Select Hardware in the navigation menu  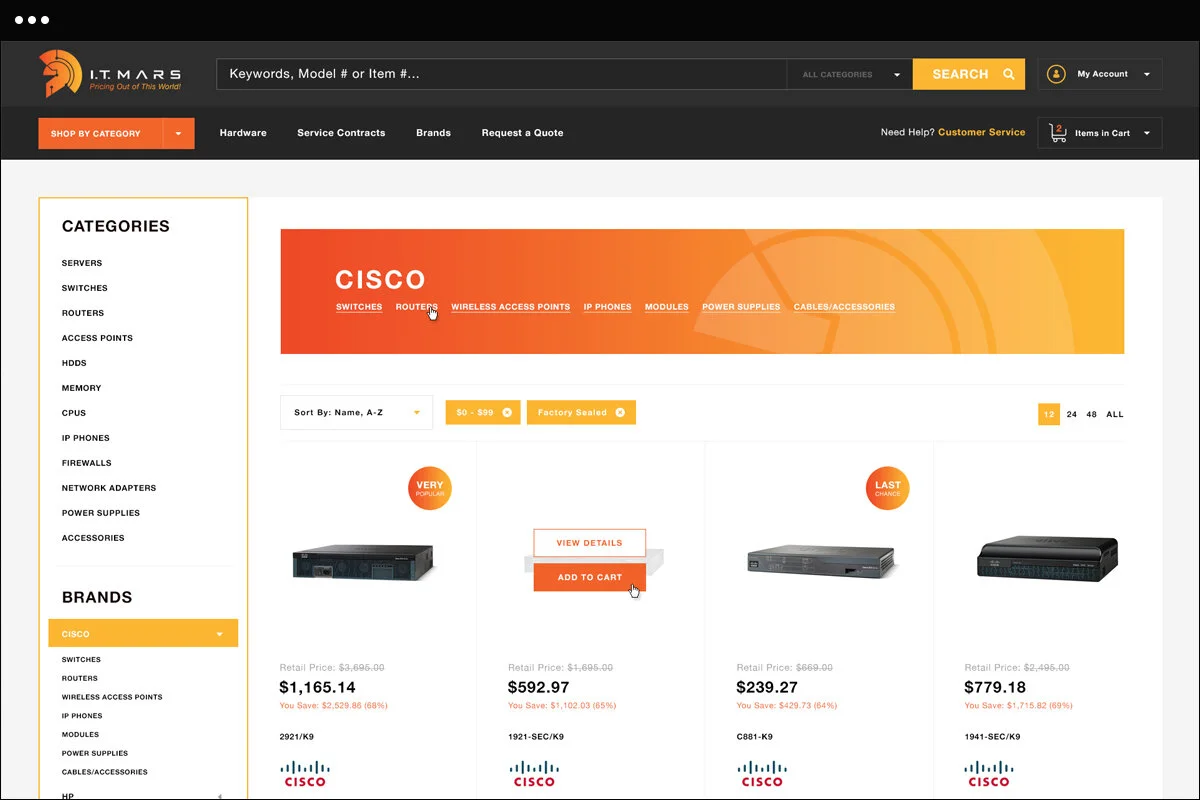(x=243, y=132)
